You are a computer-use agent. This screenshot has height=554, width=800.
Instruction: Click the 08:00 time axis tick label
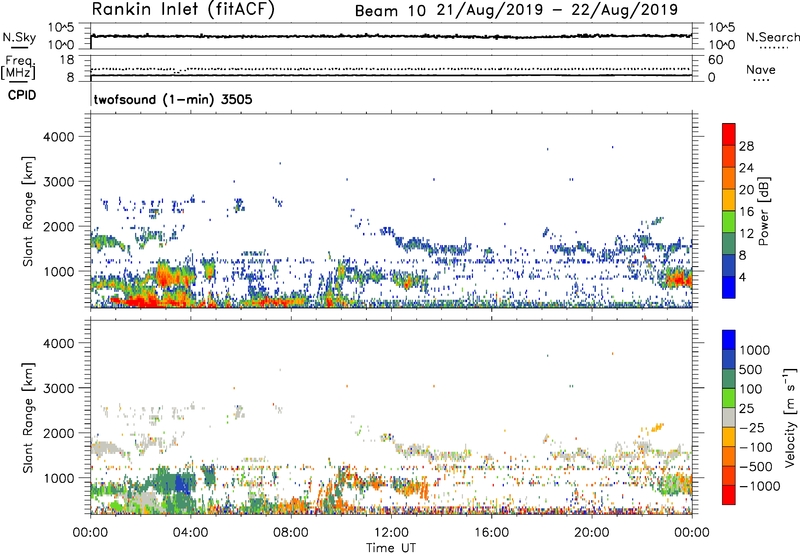291,533
